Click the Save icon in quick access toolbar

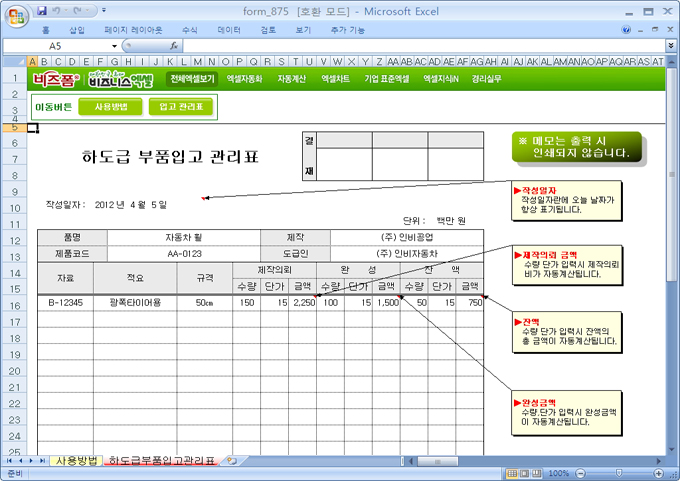pos(41,10)
